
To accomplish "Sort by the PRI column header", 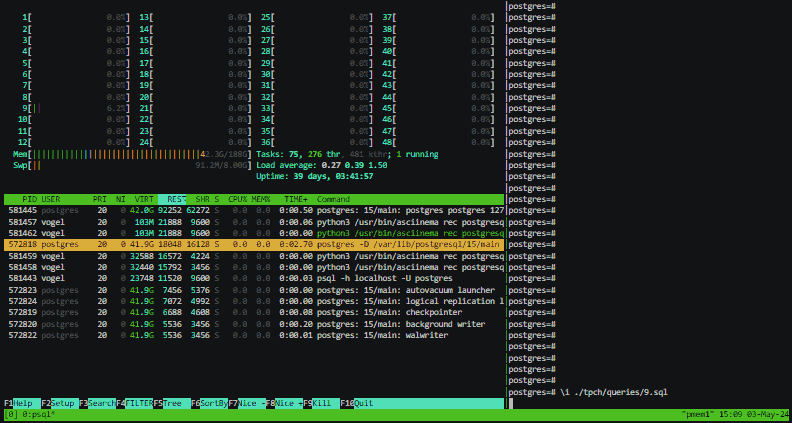I will (x=100, y=199).
